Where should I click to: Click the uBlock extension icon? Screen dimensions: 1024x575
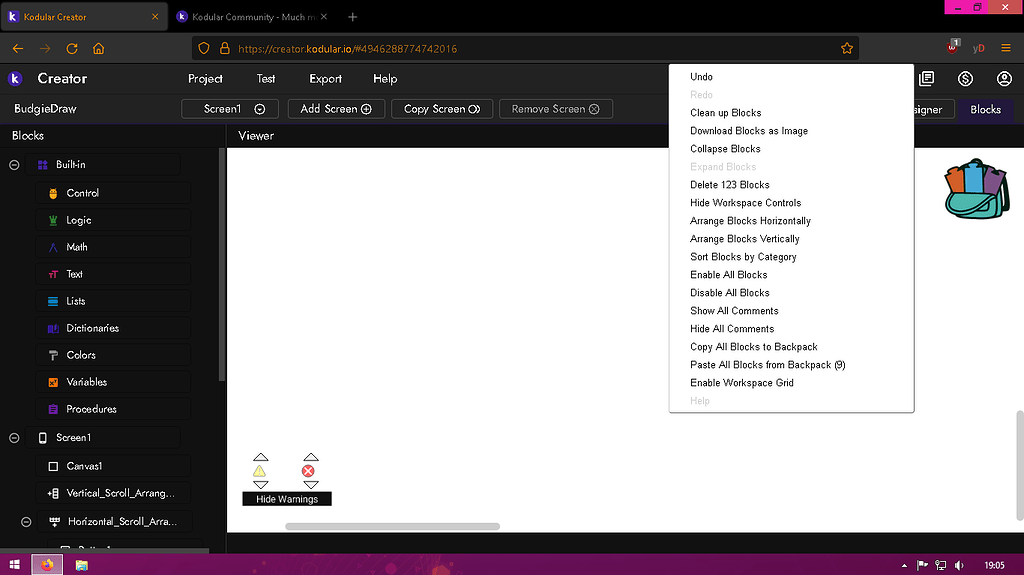tap(953, 47)
